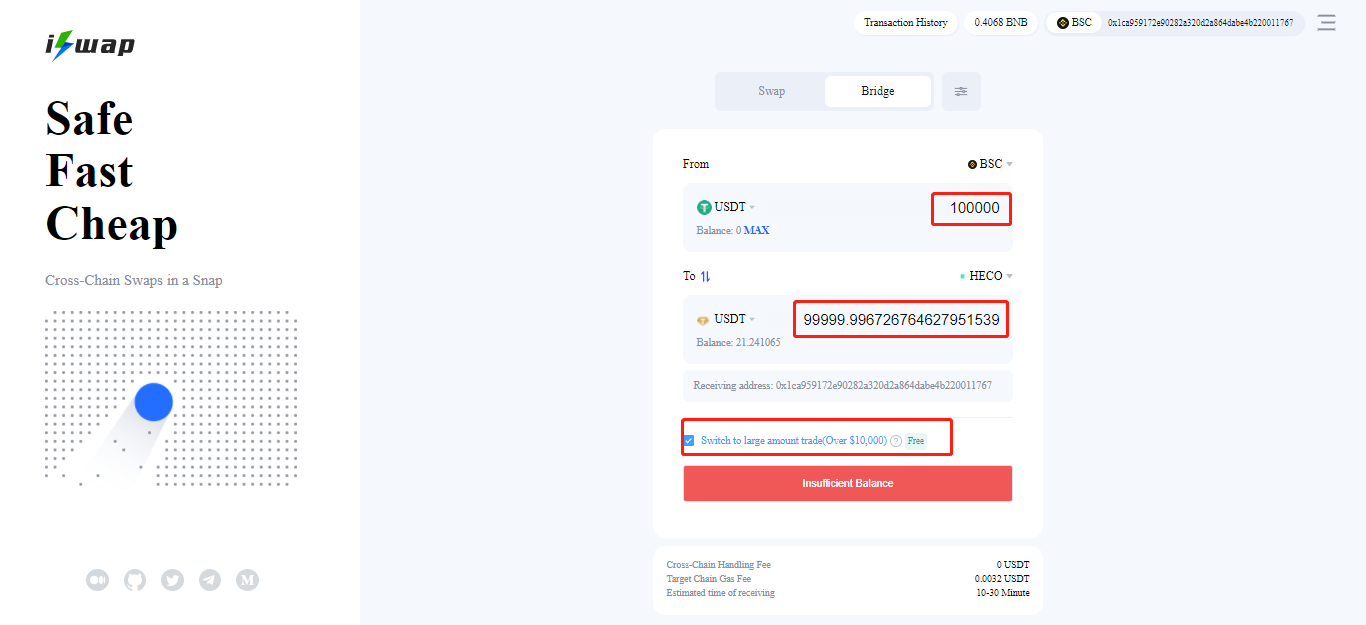Screen dimensions: 1366x625
Task: Expand the To chain HECO dropdown
Action: 986,276
